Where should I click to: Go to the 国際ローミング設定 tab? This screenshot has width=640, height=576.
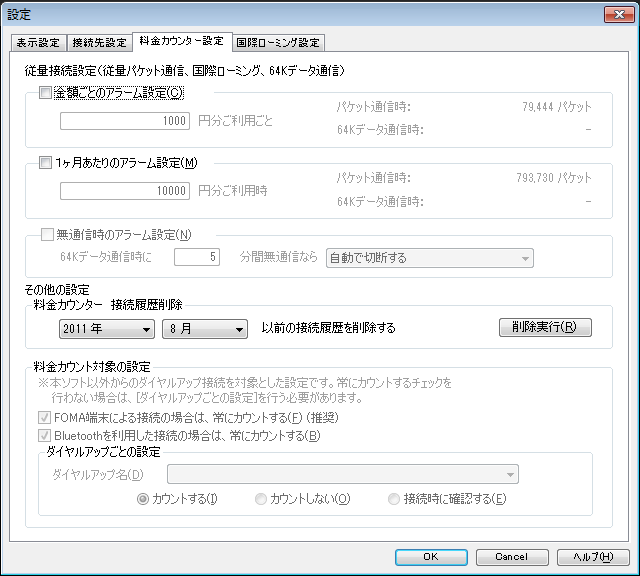(x=278, y=43)
